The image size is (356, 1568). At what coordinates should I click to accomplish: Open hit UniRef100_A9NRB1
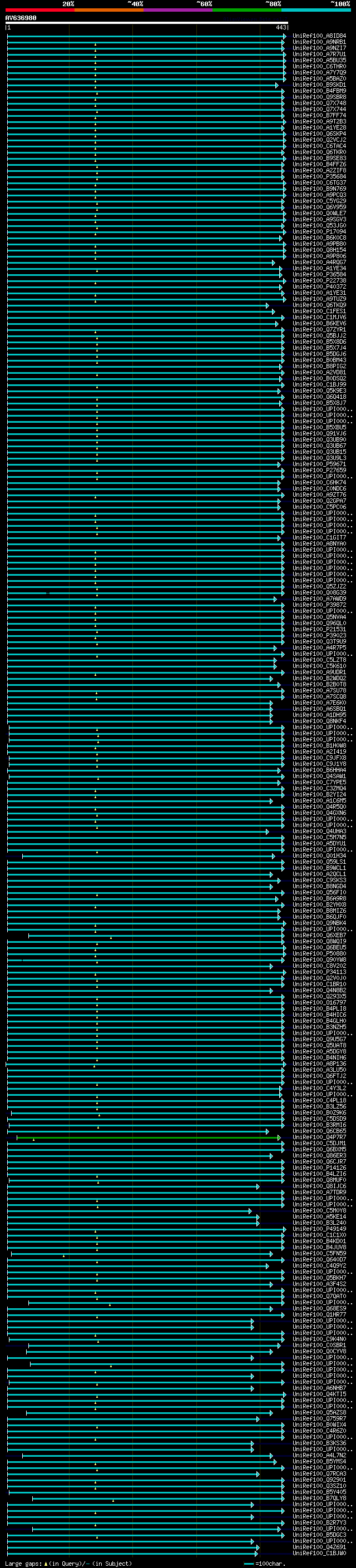click(319, 42)
